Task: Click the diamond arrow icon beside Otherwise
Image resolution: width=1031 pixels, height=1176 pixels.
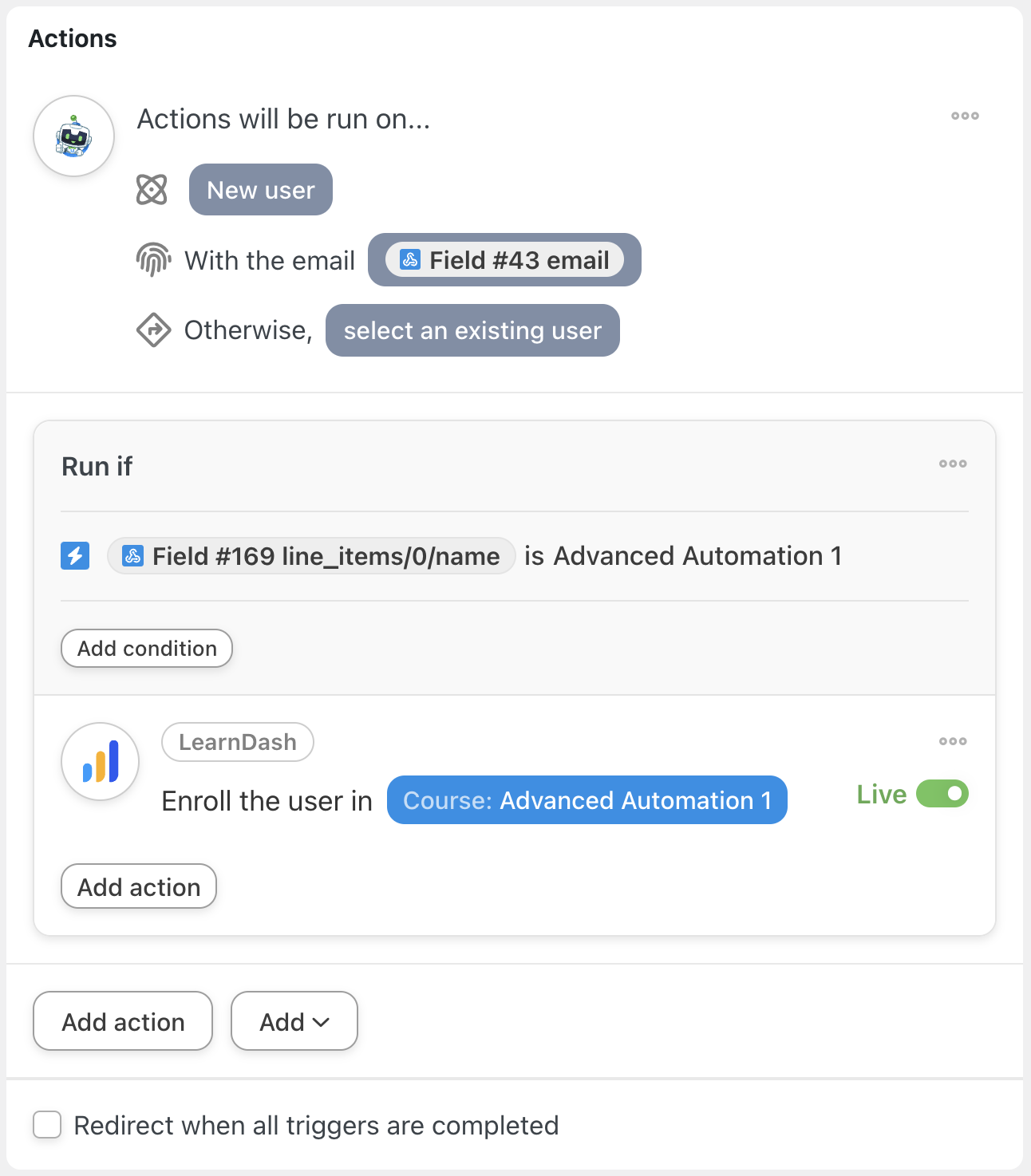Action: tap(153, 330)
